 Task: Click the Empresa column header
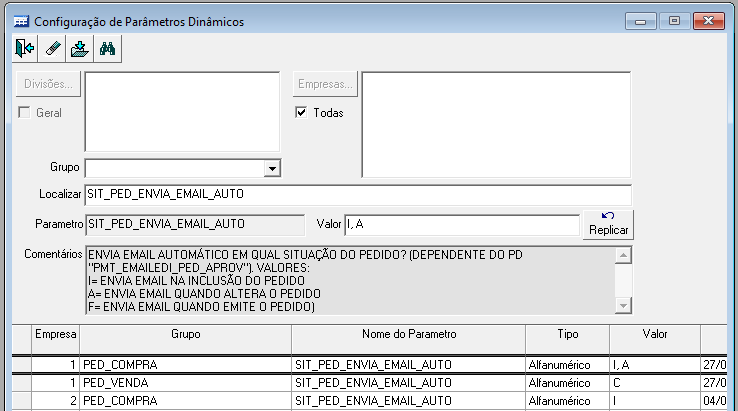[56, 339]
